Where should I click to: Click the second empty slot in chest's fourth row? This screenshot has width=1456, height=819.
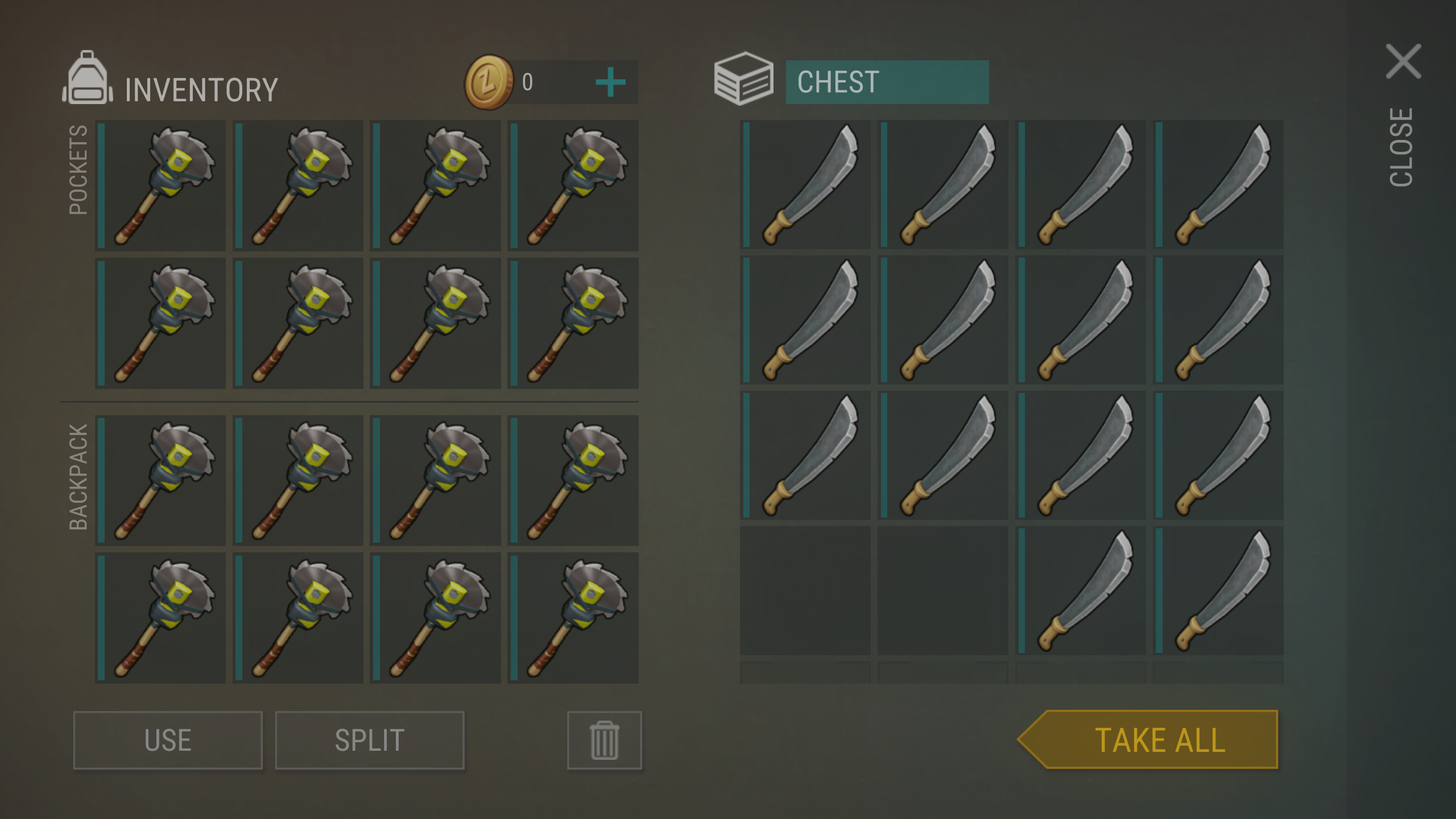[942, 590]
